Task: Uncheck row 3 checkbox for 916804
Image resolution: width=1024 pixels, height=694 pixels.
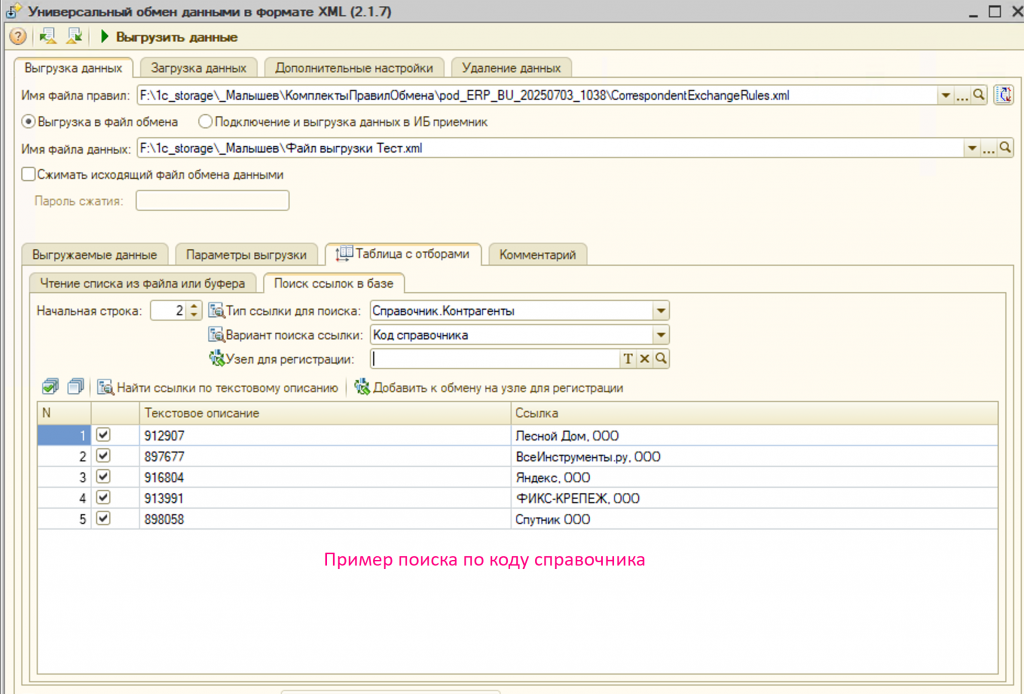Action: tap(103, 477)
